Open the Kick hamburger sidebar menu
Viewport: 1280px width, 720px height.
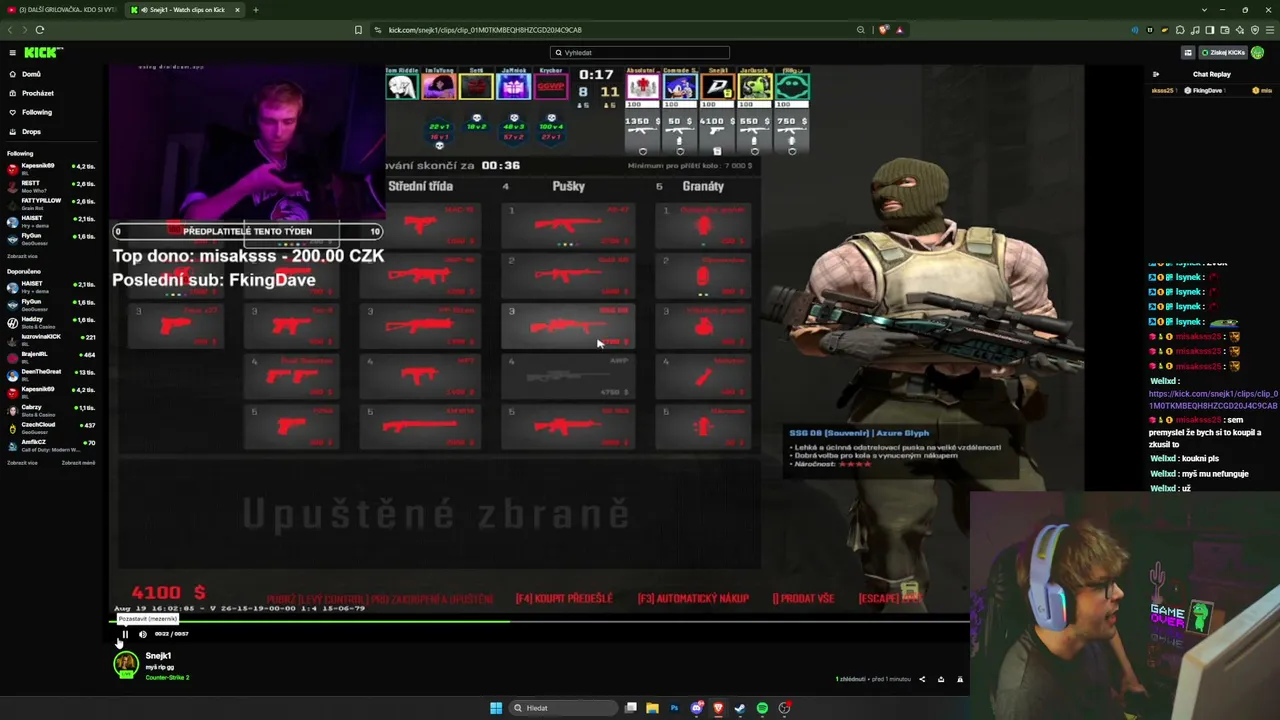[x=12, y=52]
